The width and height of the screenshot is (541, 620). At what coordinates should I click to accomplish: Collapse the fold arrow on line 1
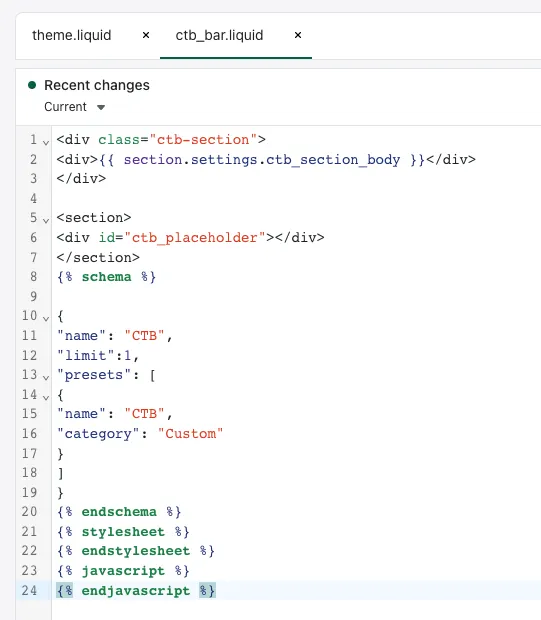(46, 142)
